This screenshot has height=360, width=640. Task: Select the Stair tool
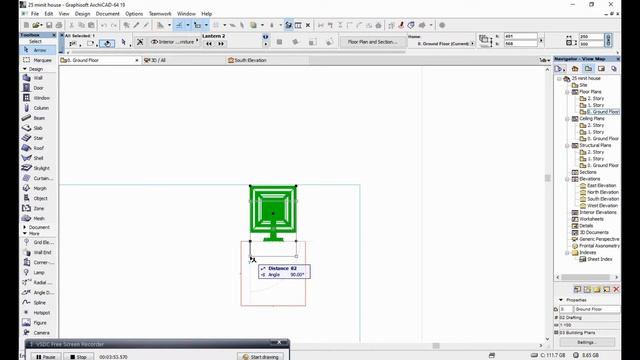click(38, 138)
